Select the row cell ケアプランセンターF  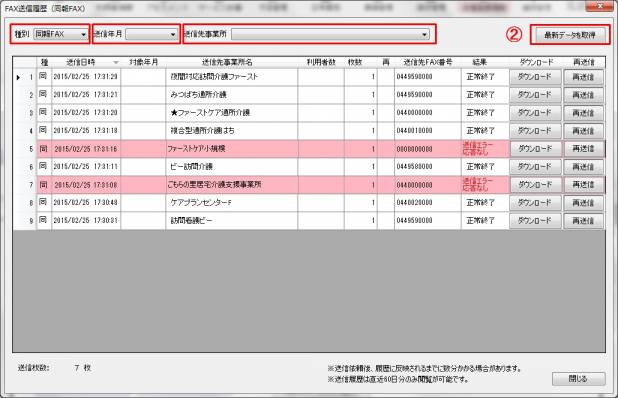pyautogui.click(x=232, y=203)
